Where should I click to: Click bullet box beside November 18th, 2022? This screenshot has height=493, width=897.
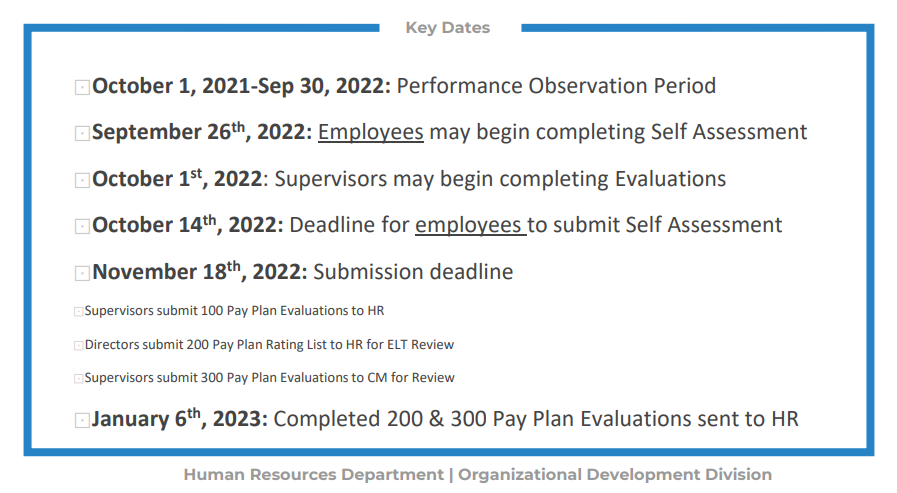click(x=82, y=273)
